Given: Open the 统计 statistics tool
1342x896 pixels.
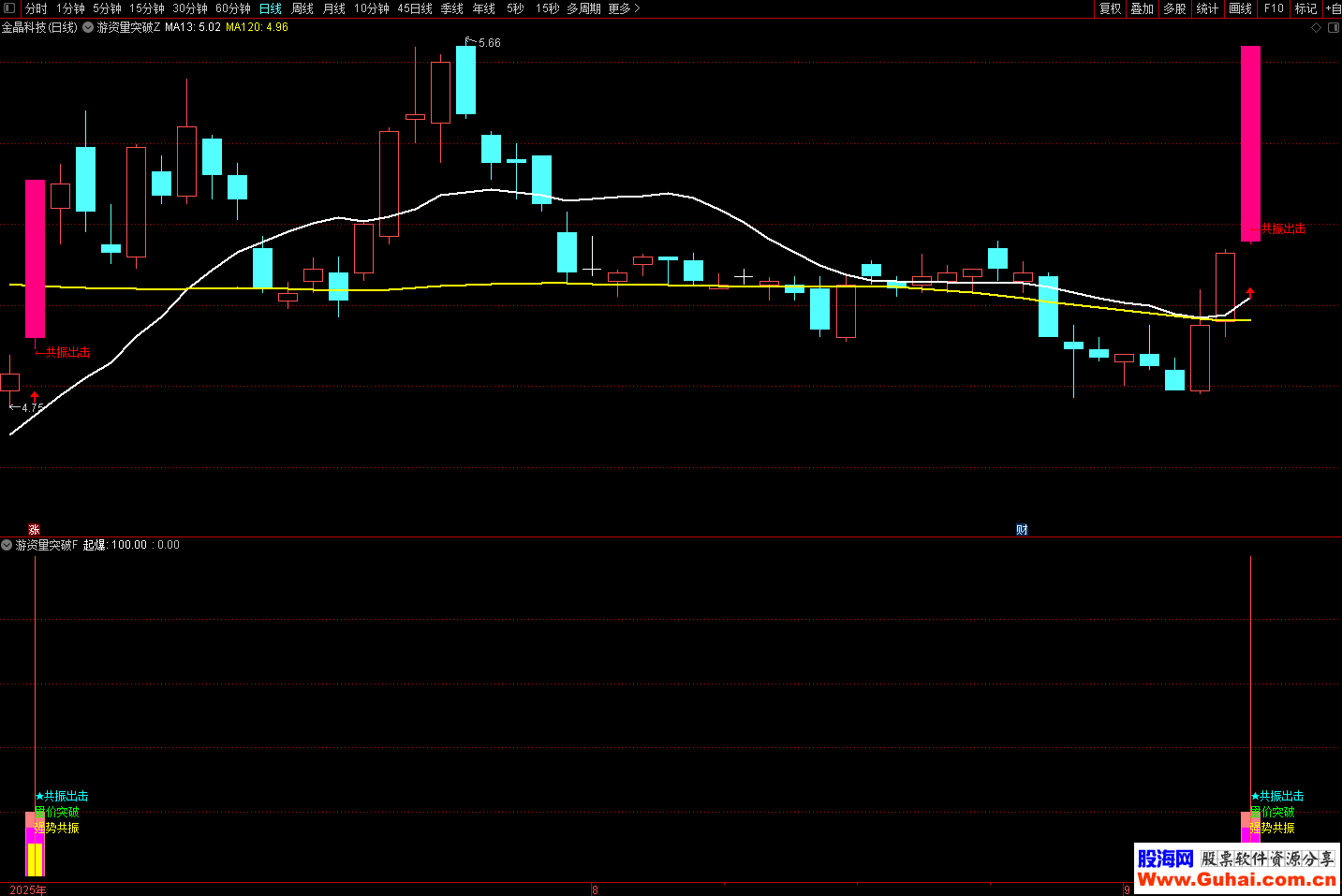Looking at the screenshot, I should click(x=1208, y=8).
